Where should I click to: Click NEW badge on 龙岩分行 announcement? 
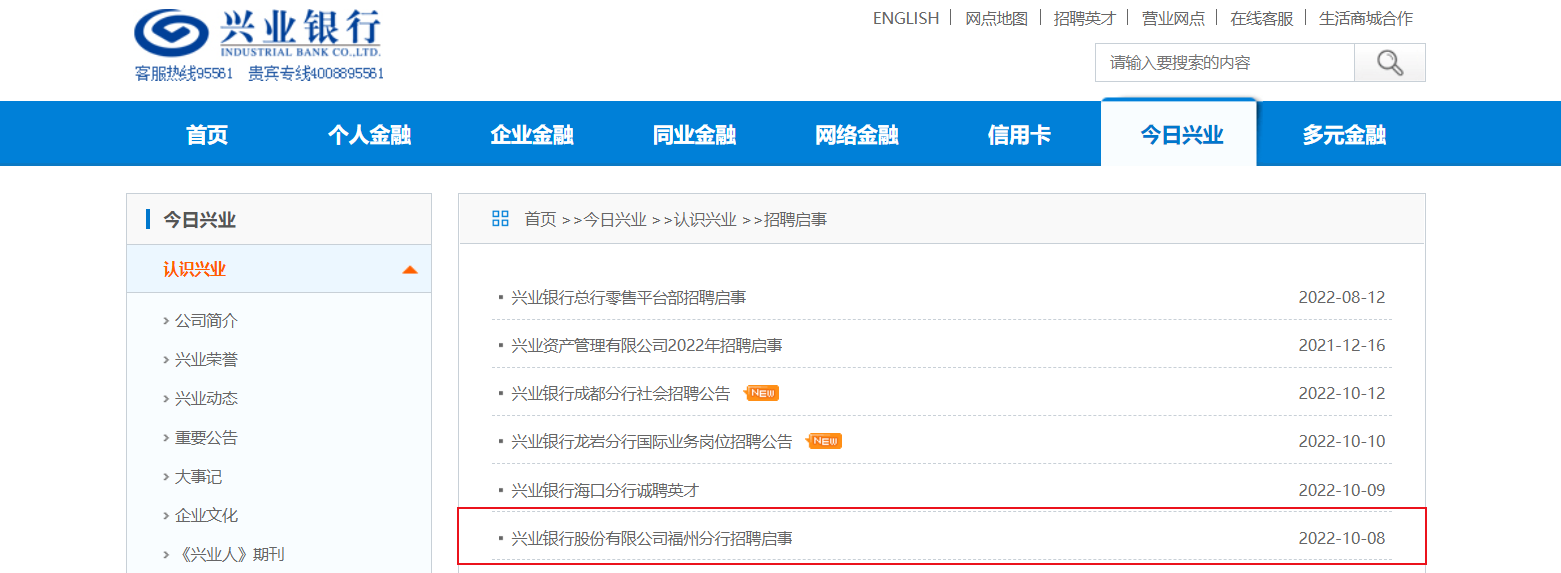[825, 441]
